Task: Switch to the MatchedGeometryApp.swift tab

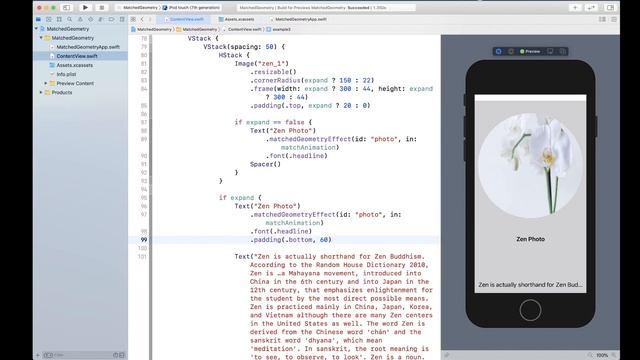Action: click(298, 19)
